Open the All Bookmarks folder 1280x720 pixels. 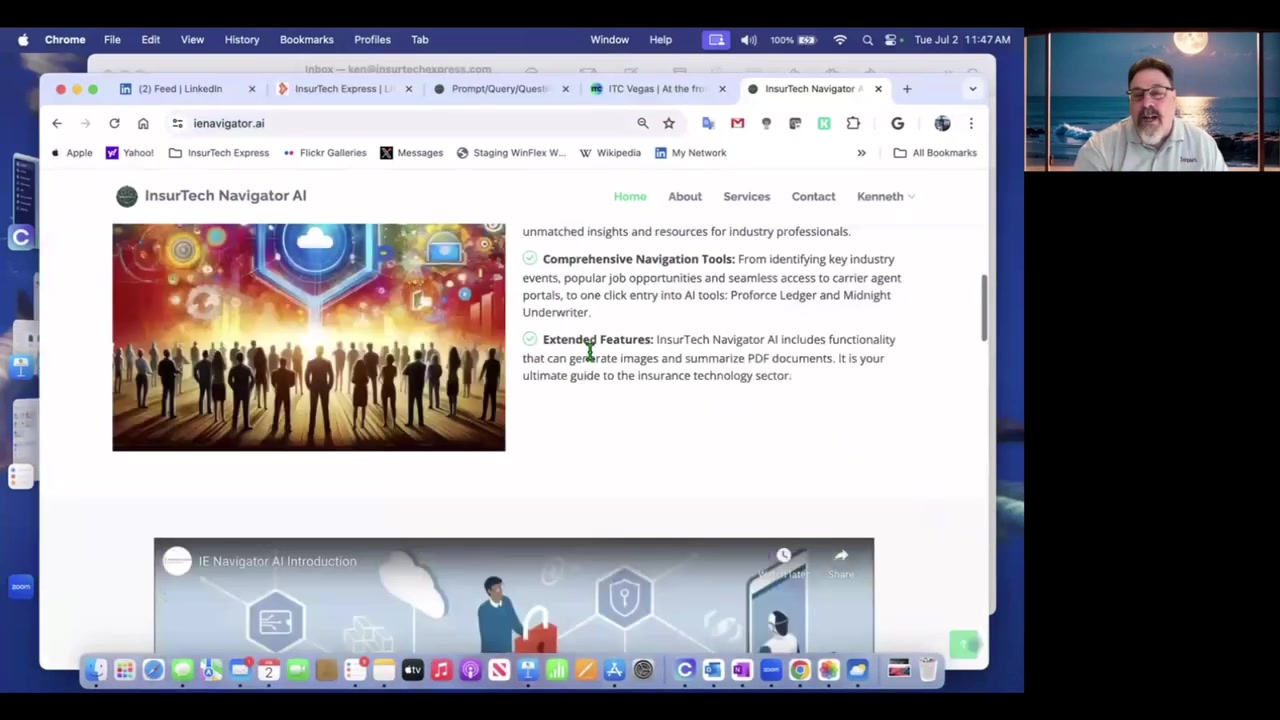[x=935, y=153]
